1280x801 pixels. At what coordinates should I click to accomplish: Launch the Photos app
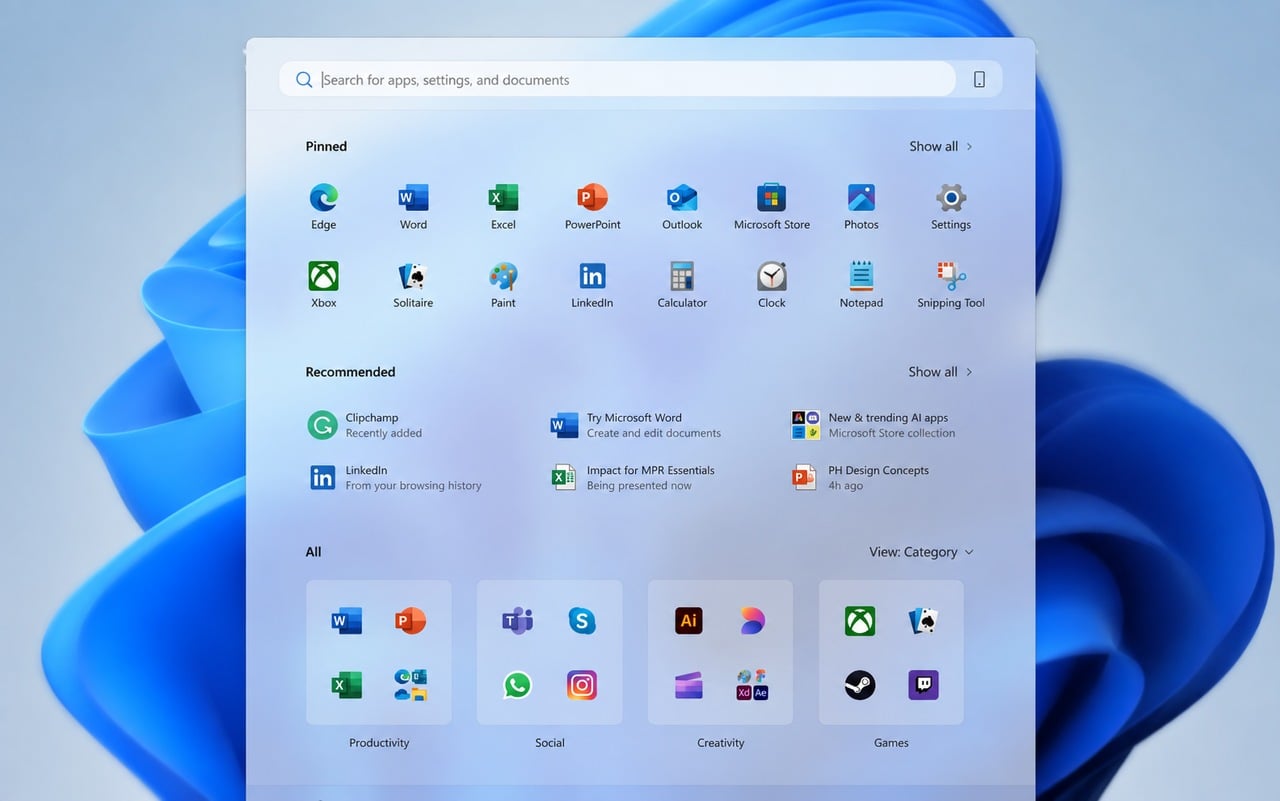[x=861, y=206]
